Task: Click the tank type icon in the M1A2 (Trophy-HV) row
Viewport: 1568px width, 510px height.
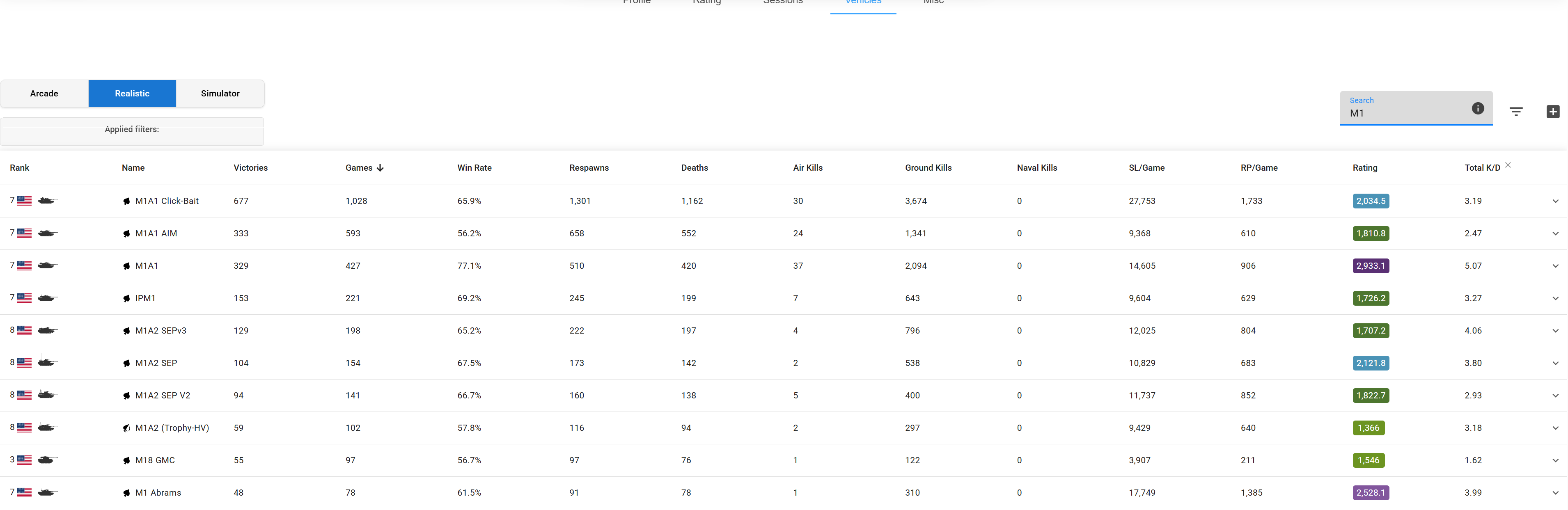Action: pos(48,427)
